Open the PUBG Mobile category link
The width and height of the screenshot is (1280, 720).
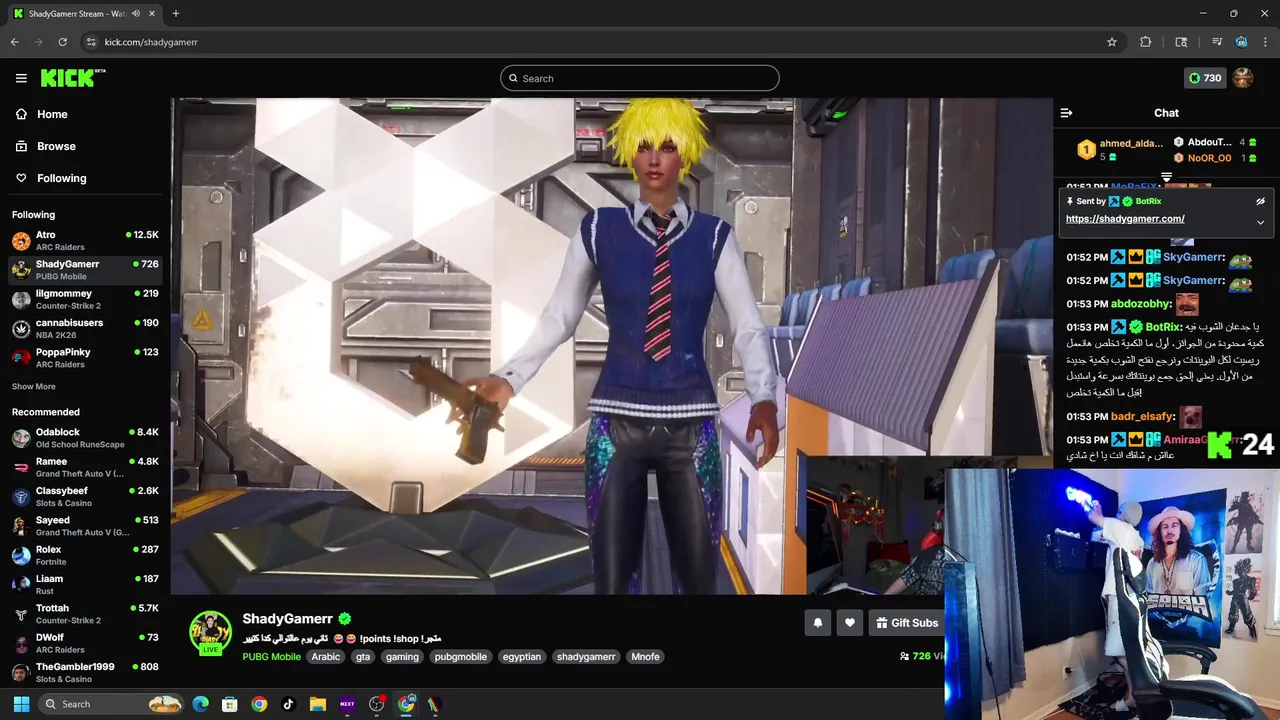271,657
